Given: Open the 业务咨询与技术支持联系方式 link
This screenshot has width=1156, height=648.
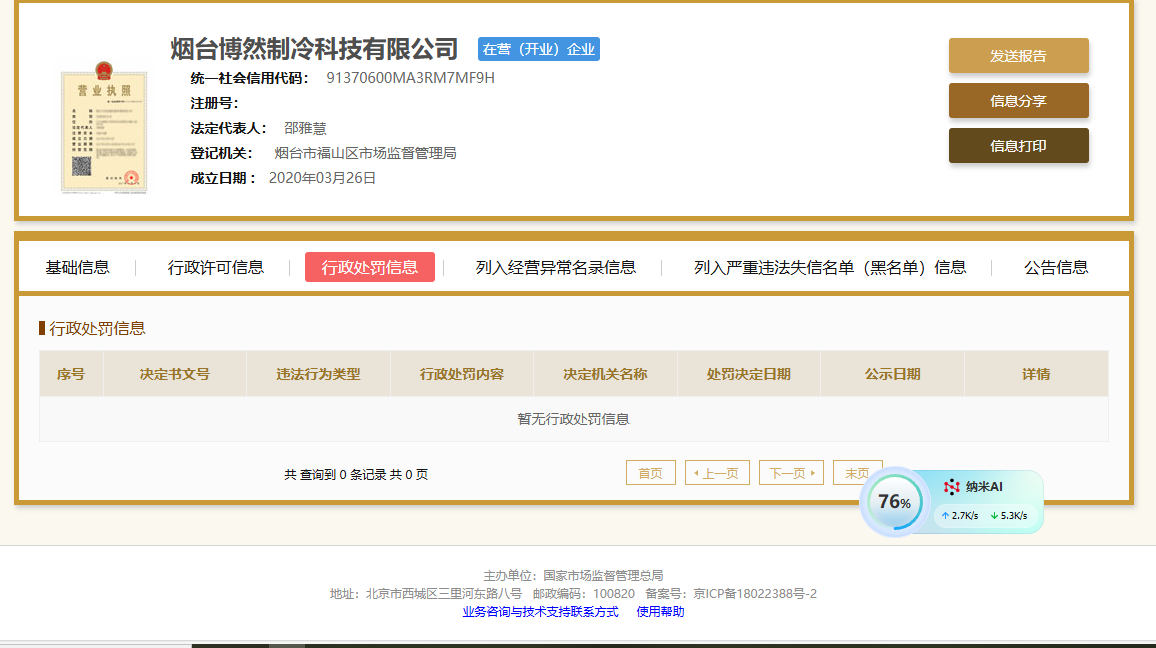Looking at the screenshot, I should pos(540,612).
